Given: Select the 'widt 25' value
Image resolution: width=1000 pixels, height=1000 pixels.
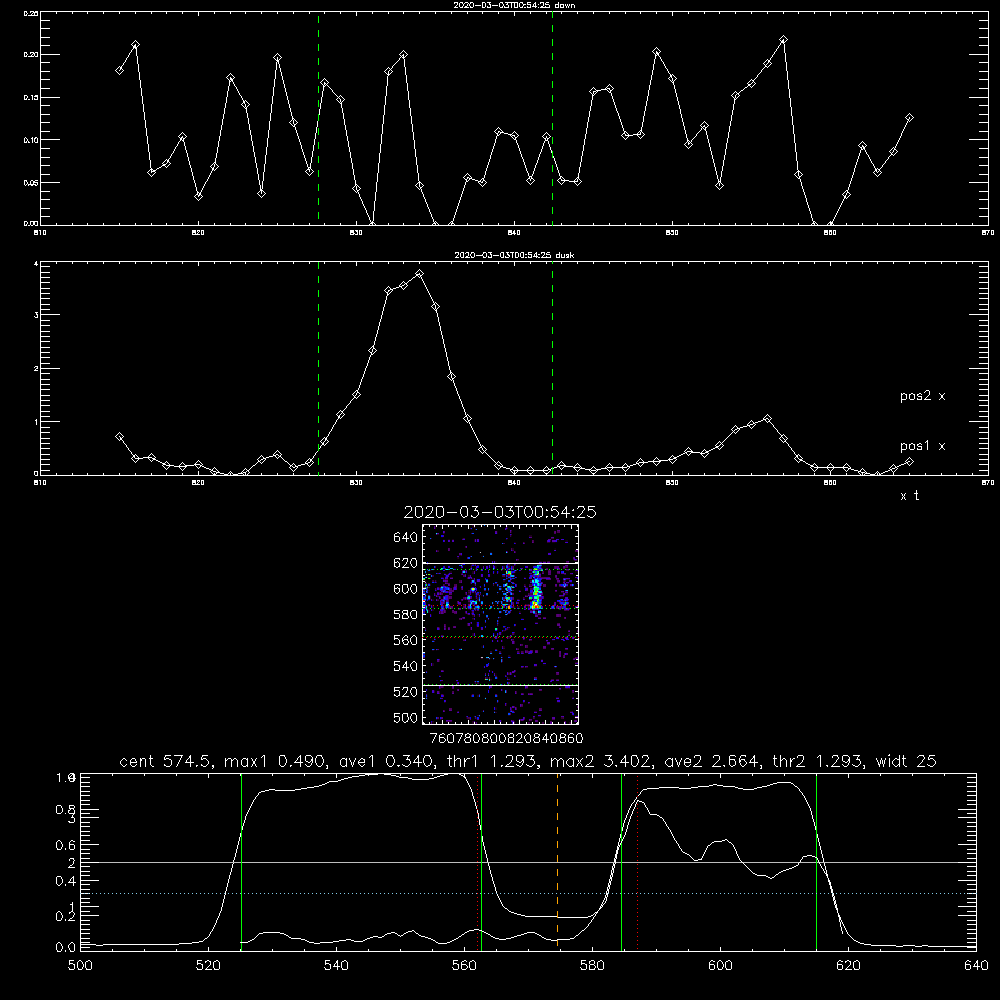Looking at the screenshot, I should tap(906, 761).
